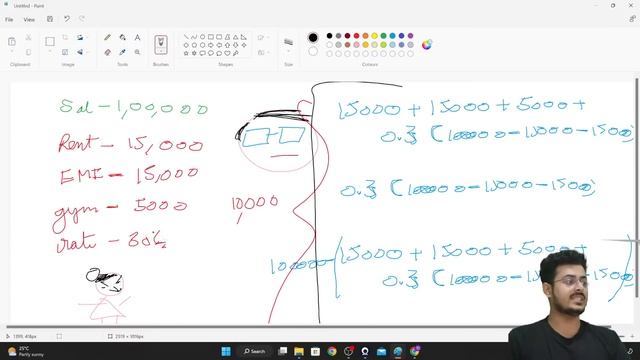The image size is (640, 360).
Task: Click the horizontal canvas scrollbar
Action: click(x=309, y=327)
